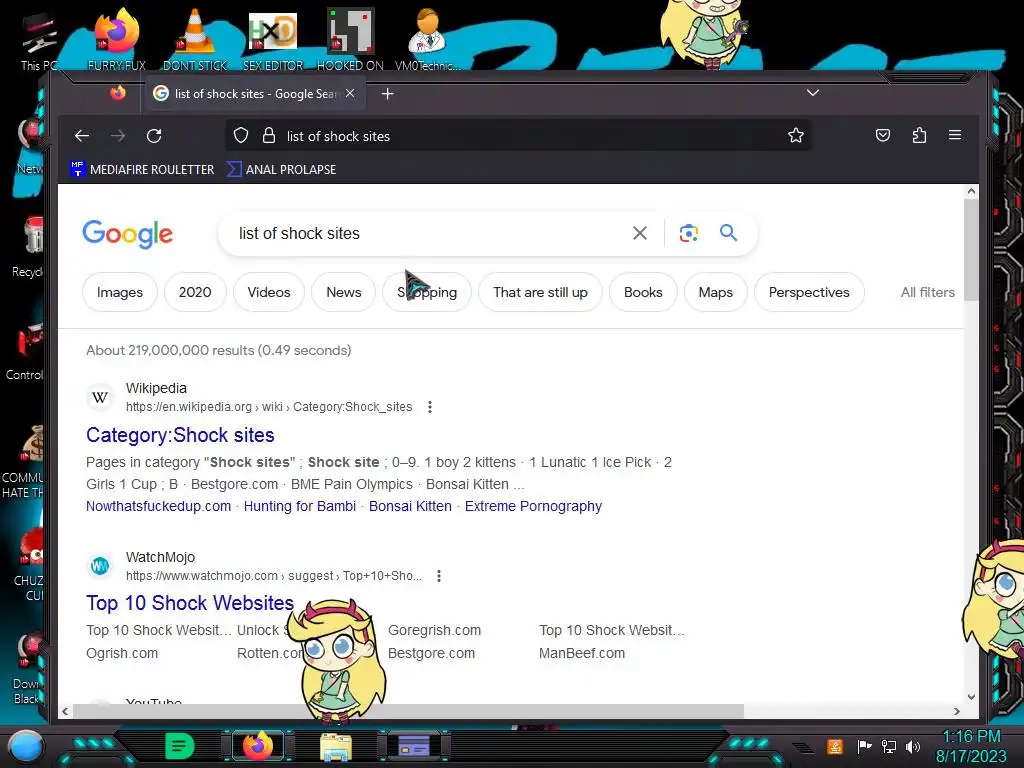
Task: Select the Maps filter chip
Action: pyautogui.click(x=716, y=293)
